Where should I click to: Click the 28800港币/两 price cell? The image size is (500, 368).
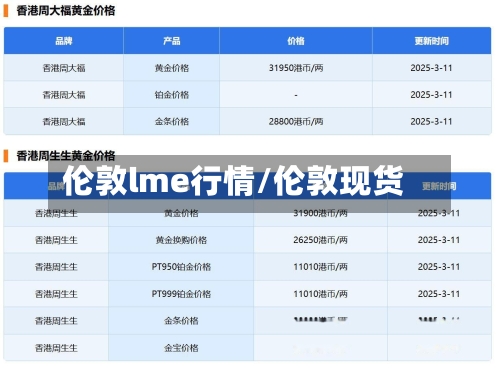[296, 122]
